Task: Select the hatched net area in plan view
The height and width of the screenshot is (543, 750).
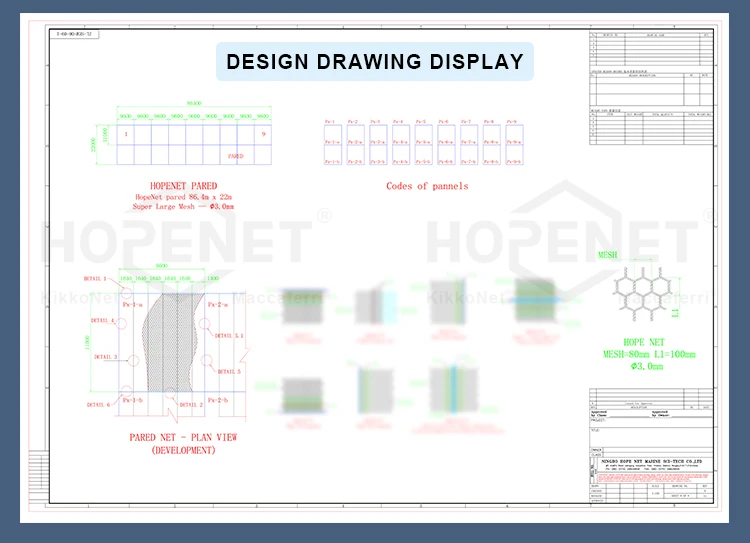Action: (x=170, y=340)
